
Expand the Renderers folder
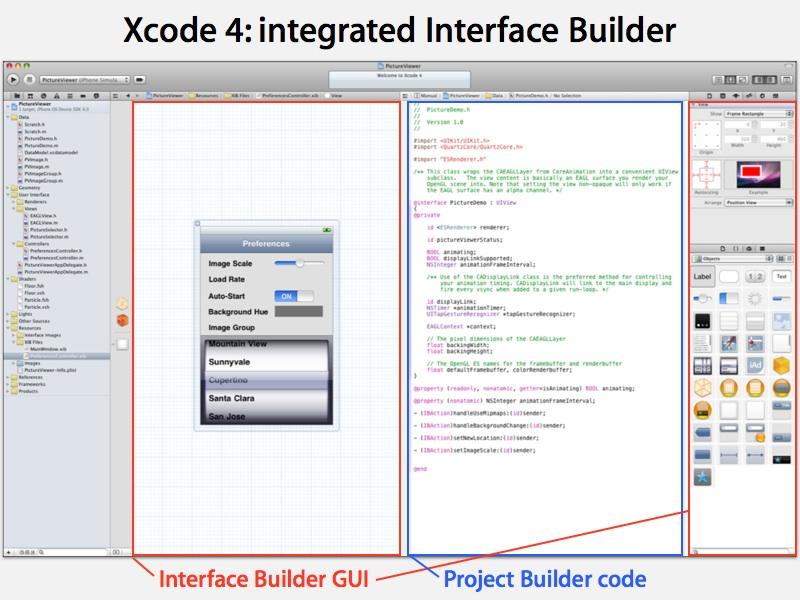coord(14,202)
